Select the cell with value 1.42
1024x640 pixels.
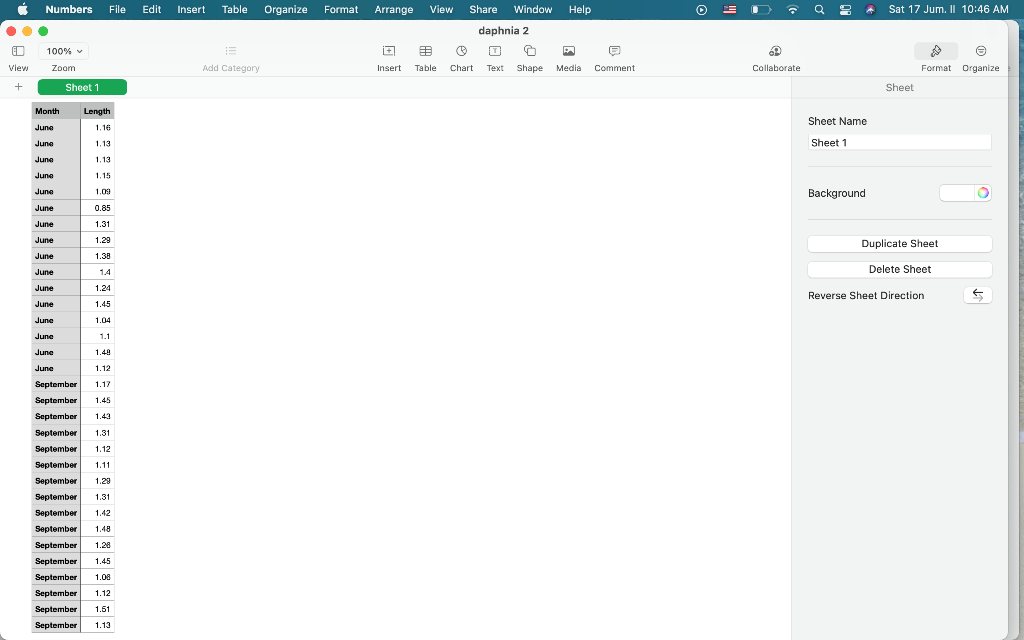pyautogui.click(x=97, y=513)
